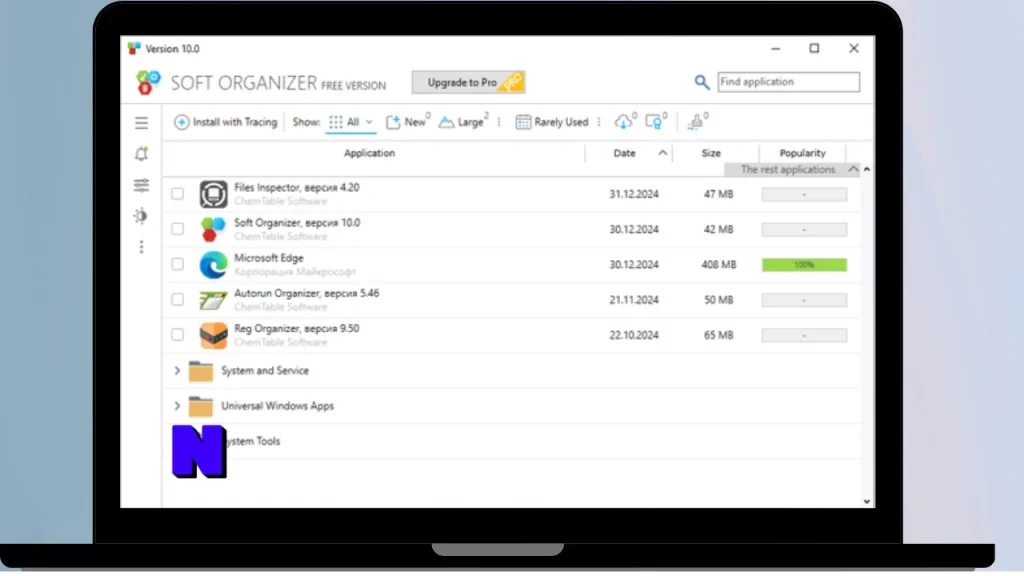Filter by Rarely Used applications
Viewport: 1024px width, 576px height.
point(552,122)
